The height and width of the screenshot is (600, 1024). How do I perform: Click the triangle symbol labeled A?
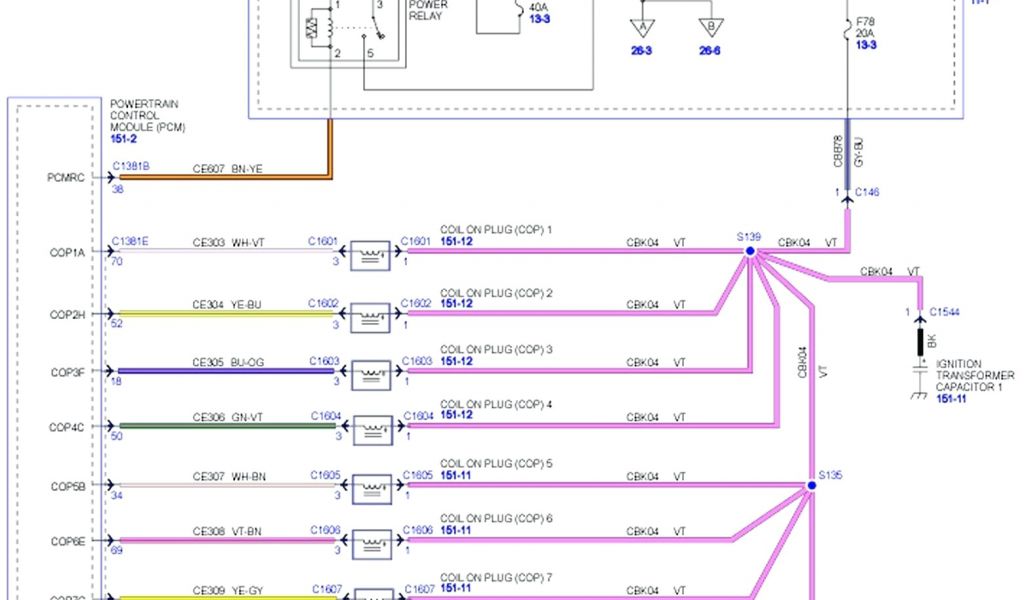pos(642,27)
